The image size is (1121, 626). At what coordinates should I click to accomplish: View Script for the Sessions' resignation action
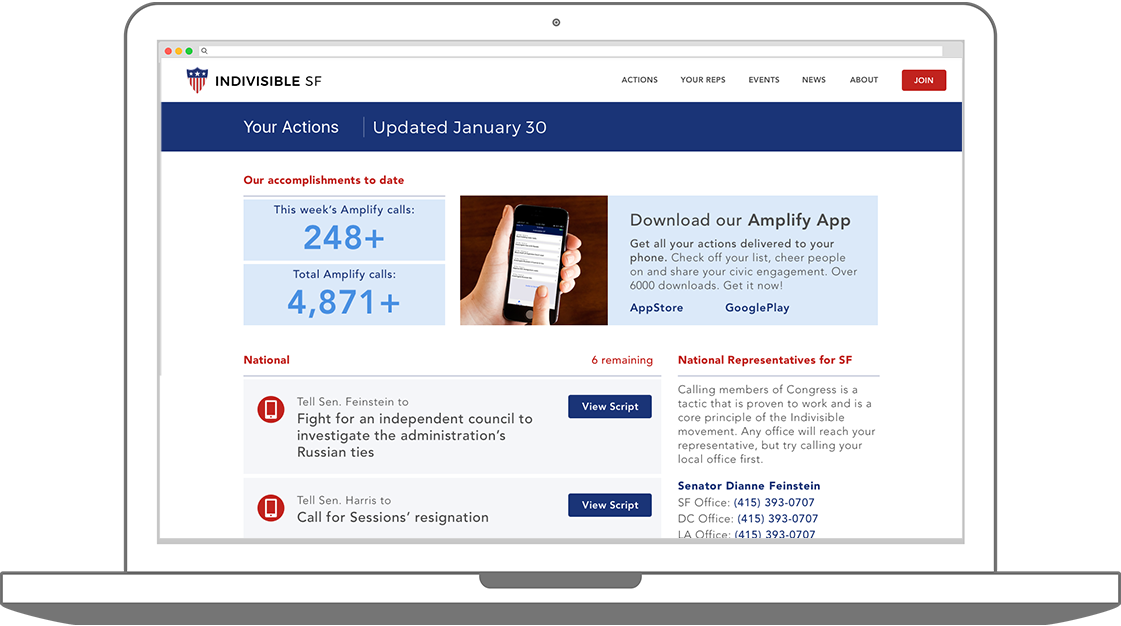pos(610,505)
